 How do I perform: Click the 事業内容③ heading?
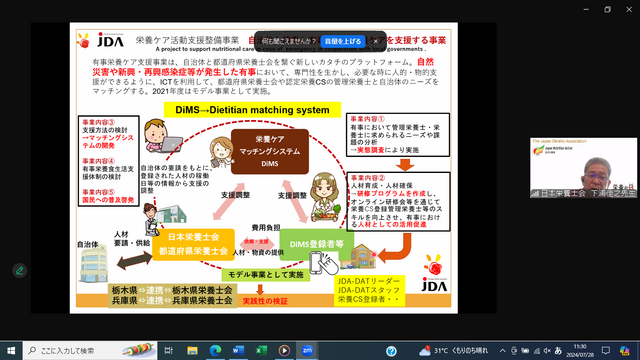click(98, 122)
